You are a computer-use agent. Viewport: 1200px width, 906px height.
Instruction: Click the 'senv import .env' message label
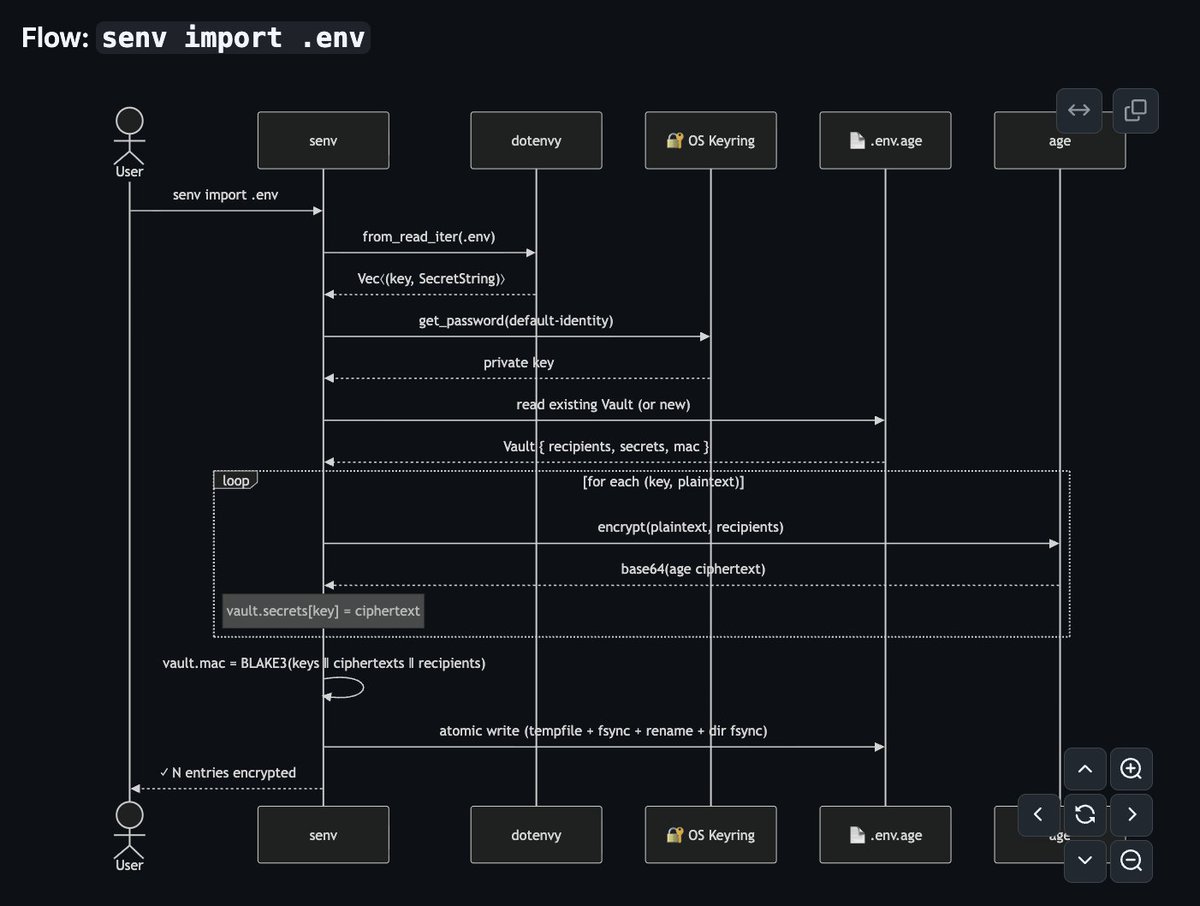click(x=226, y=194)
